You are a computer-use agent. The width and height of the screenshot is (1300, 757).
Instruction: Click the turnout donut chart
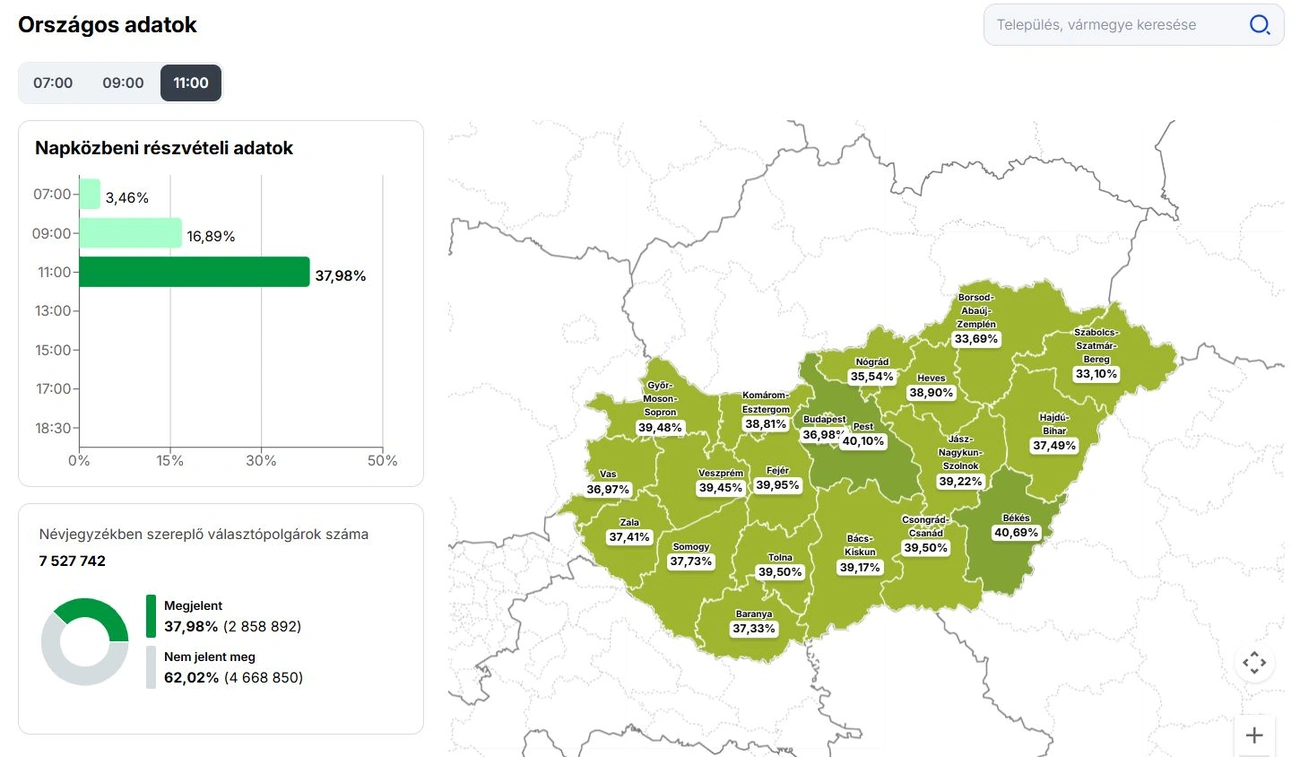point(85,642)
